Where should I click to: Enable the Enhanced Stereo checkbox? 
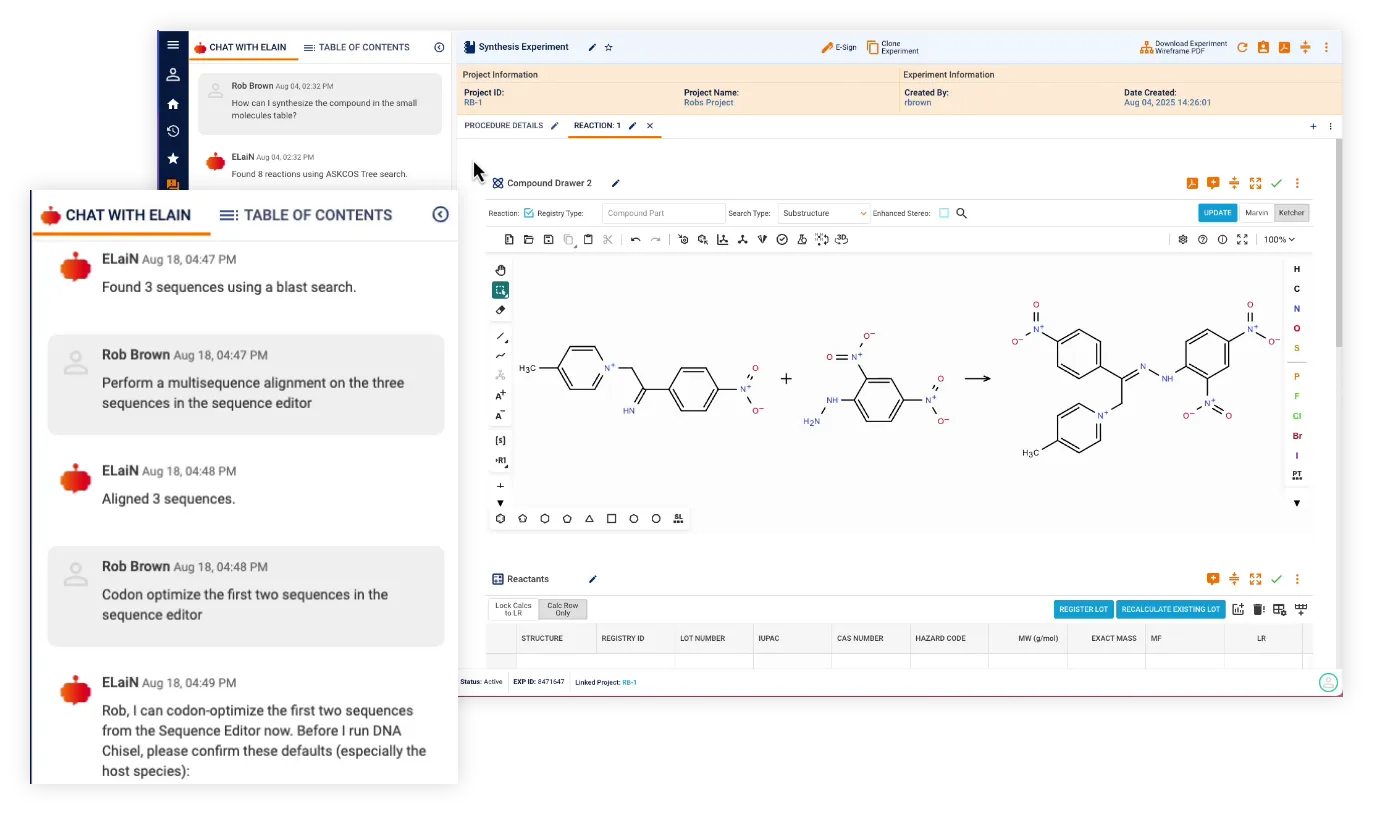(944, 213)
